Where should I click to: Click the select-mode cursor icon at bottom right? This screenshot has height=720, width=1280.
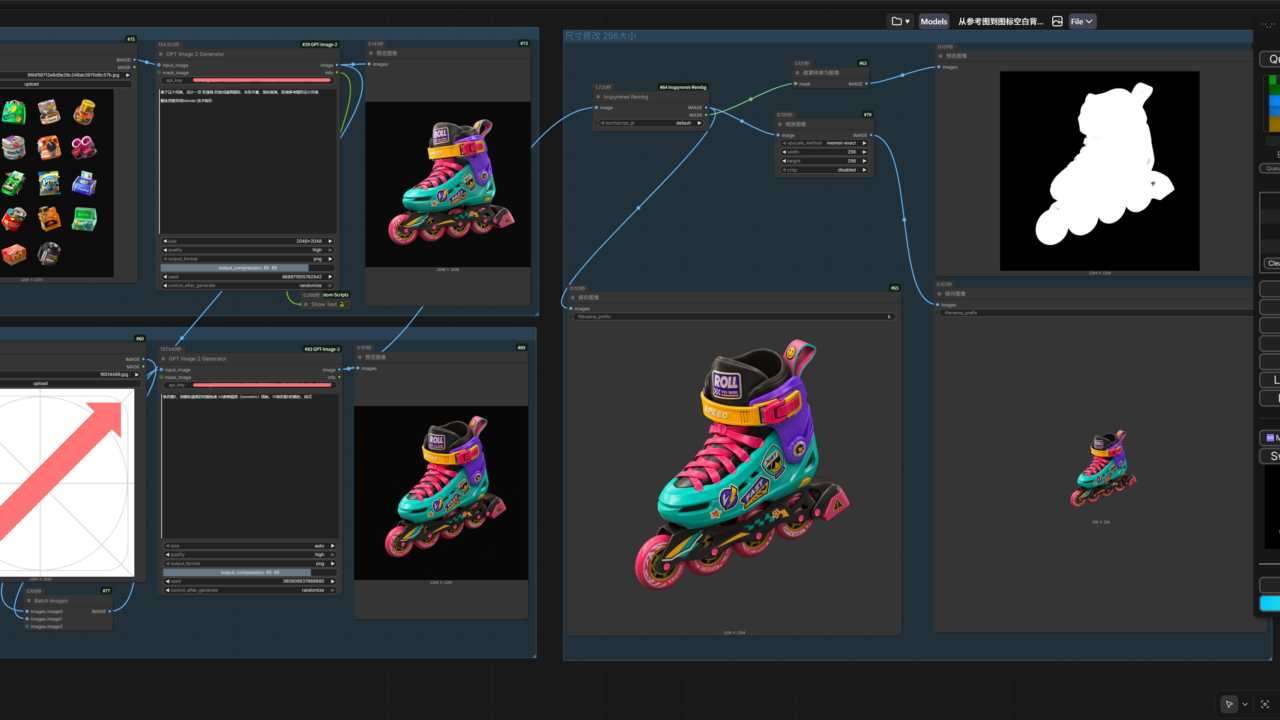(x=1229, y=704)
